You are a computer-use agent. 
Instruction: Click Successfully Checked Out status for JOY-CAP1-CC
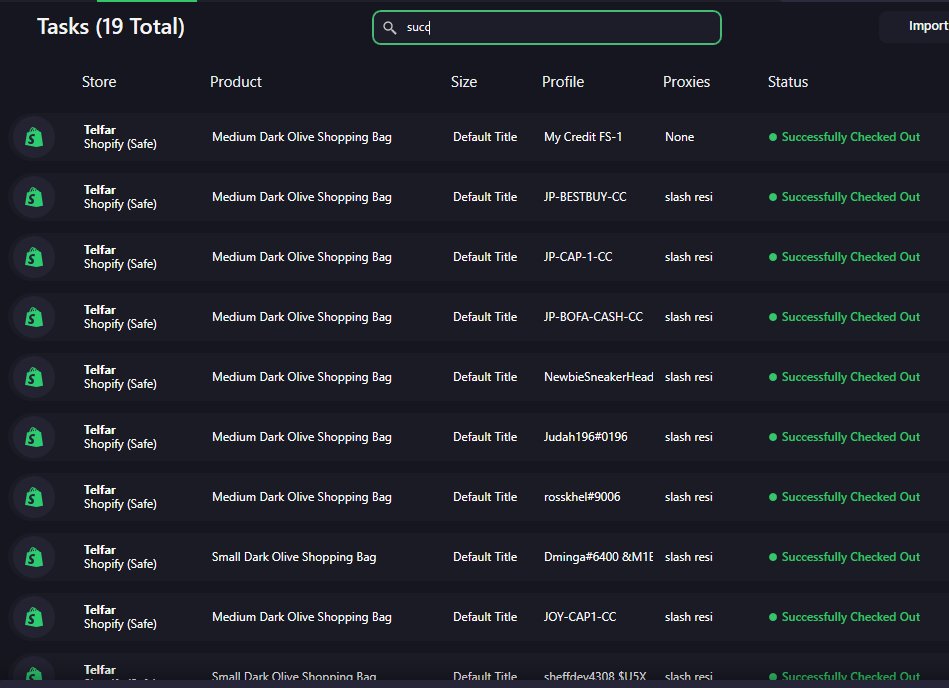pyautogui.click(x=844, y=616)
